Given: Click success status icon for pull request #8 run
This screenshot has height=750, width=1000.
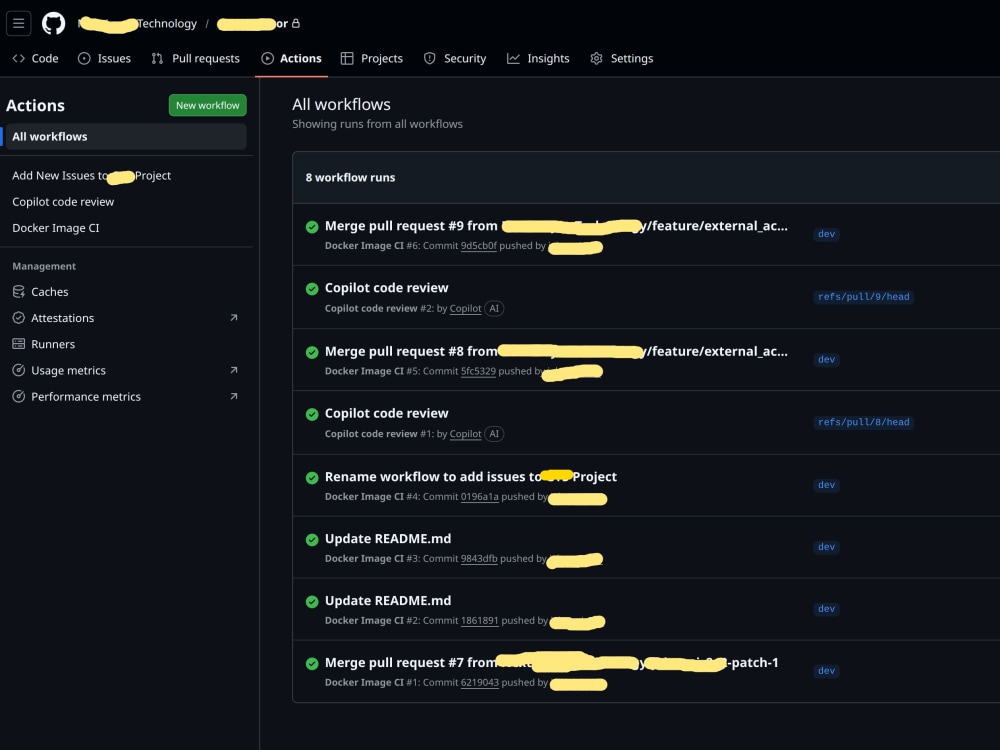Looking at the screenshot, I should tap(312, 352).
